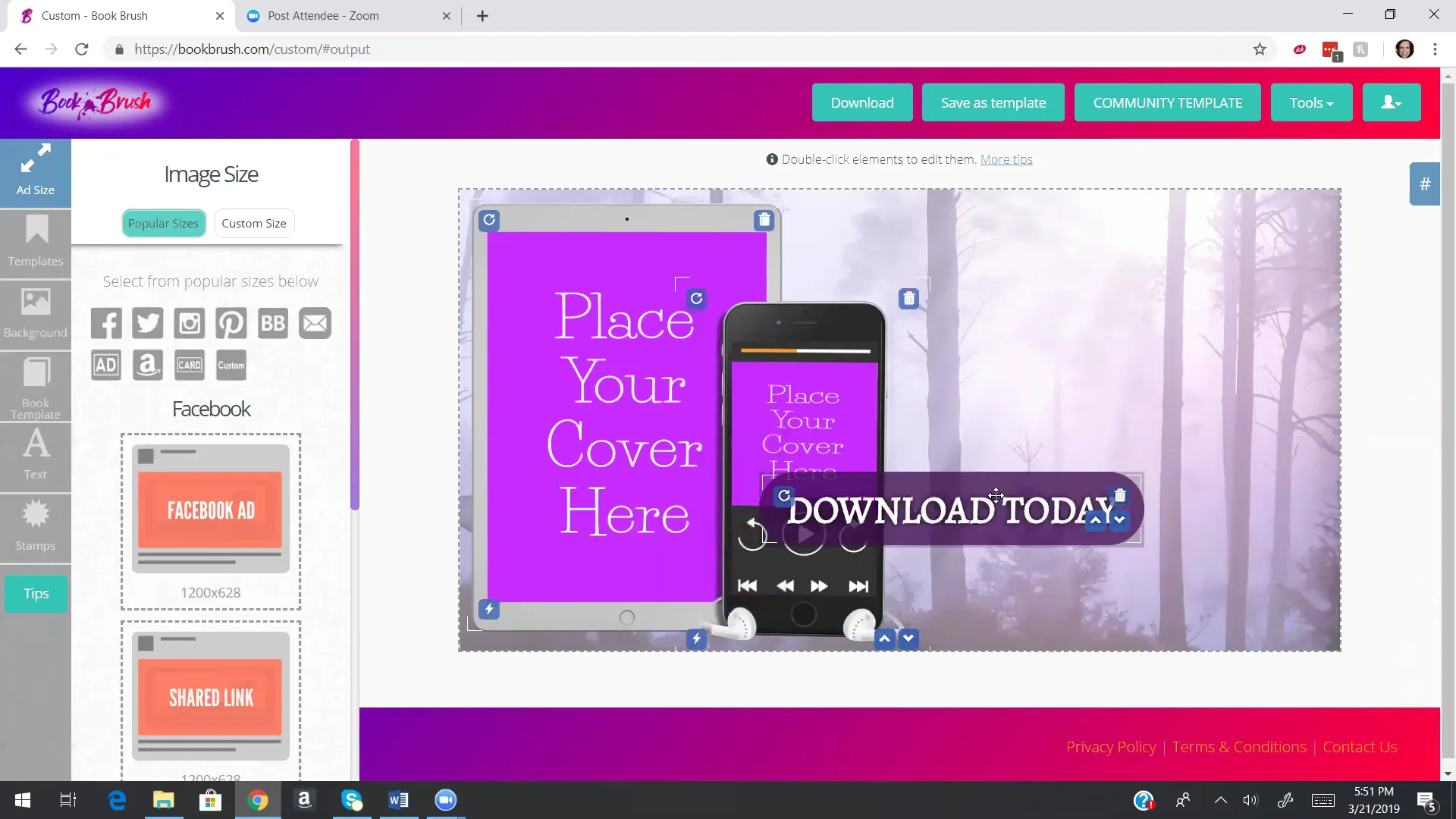Click the Ad Size toggle in sidebar
The width and height of the screenshot is (1456, 819).
click(35, 168)
